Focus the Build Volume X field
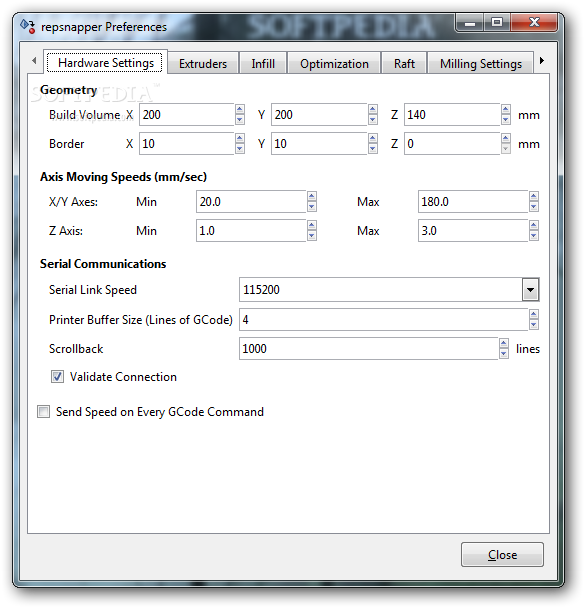The width and height of the screenshot is (585, 608). pyautogui.click(x=186, y=114)
